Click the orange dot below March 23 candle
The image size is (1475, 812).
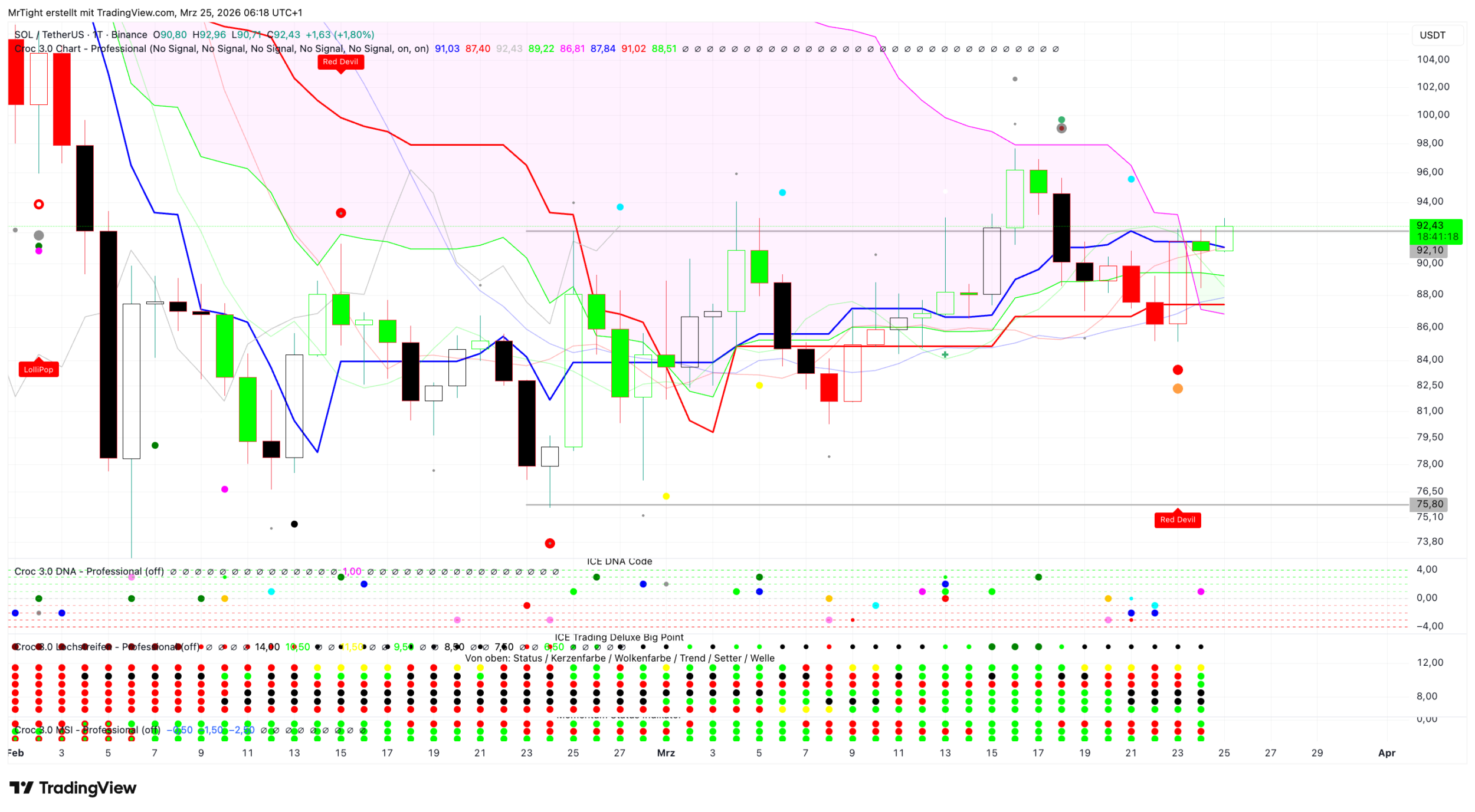pos(1177,389)
